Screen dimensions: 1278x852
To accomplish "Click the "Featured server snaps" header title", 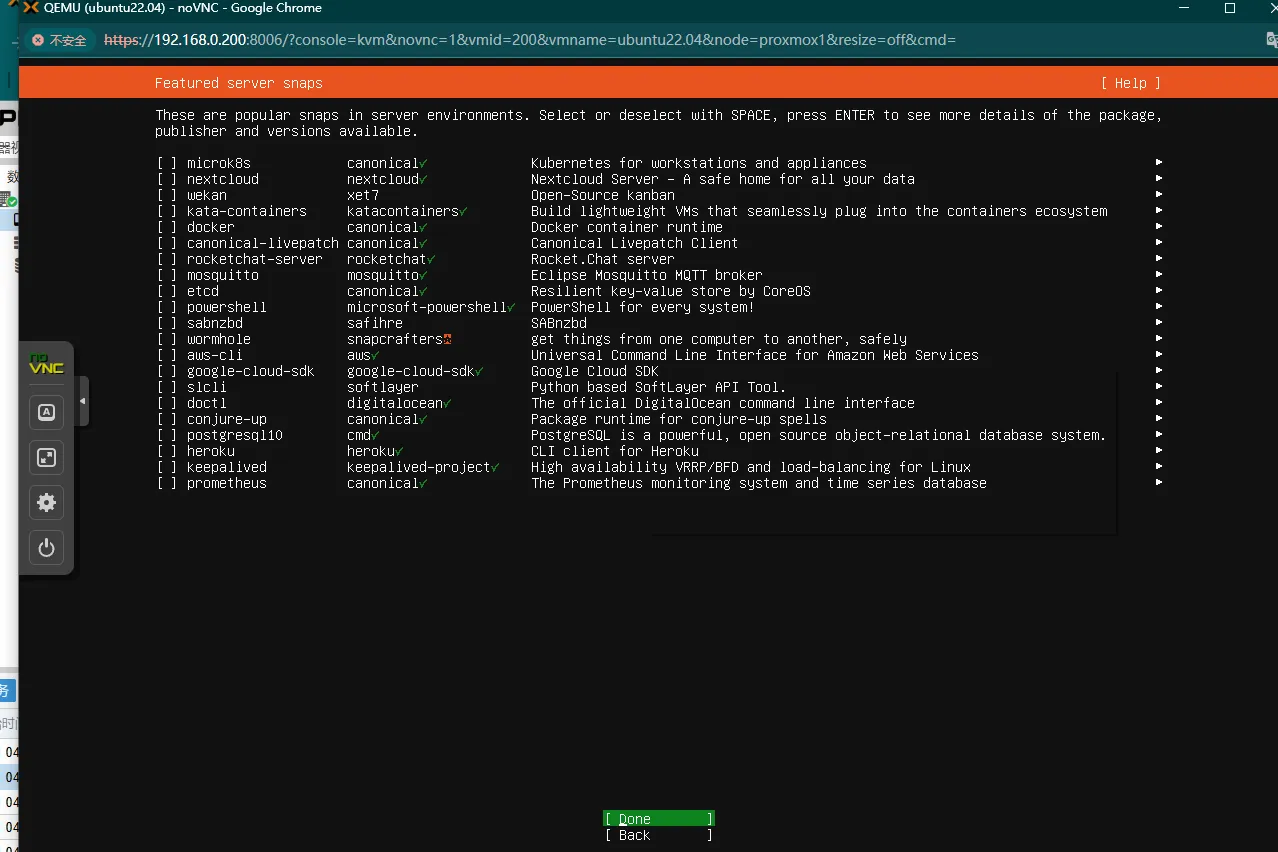I will [x=239, y=83].
